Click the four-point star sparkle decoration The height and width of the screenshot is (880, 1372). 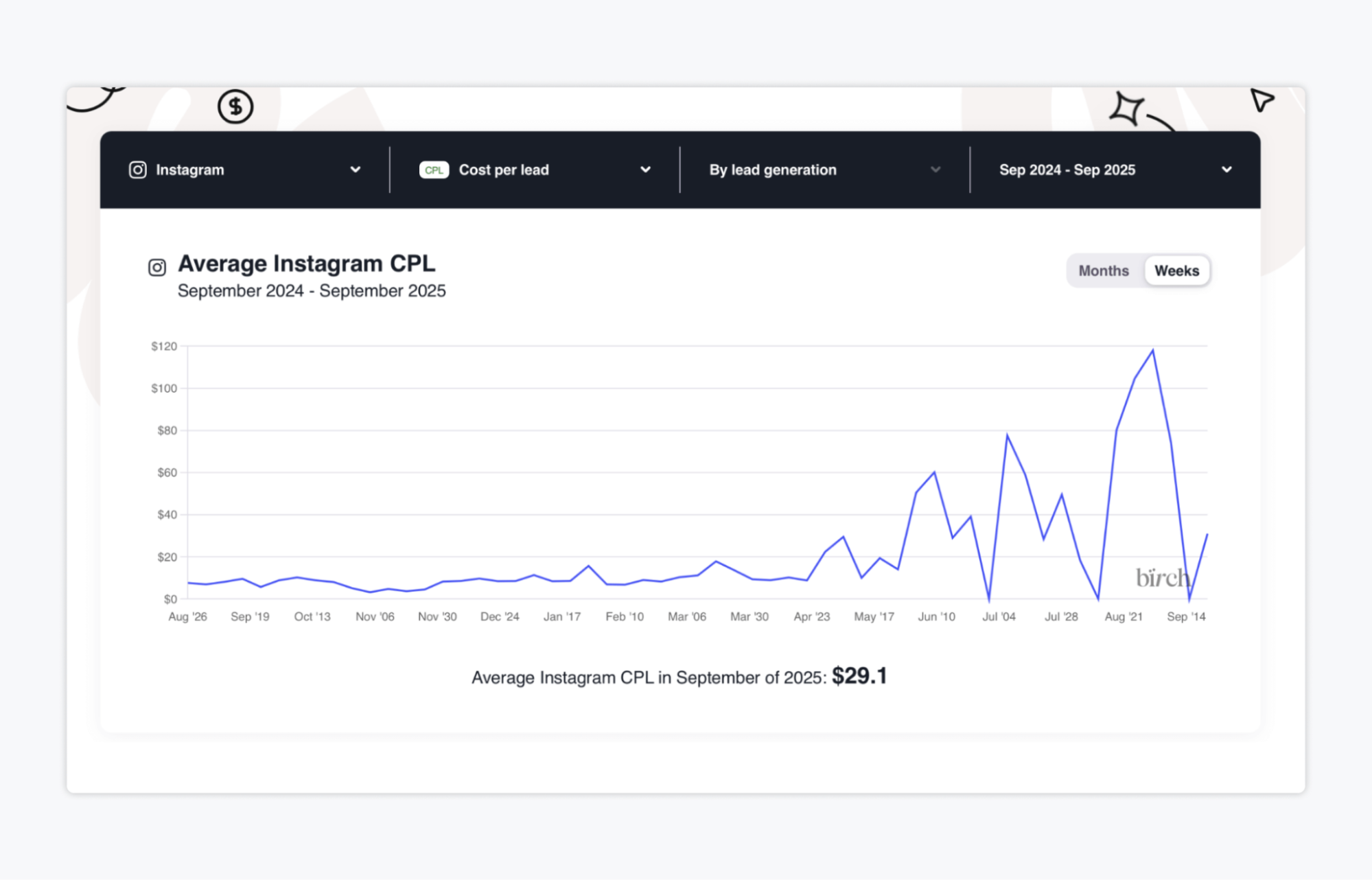(x=1126, y=108)
